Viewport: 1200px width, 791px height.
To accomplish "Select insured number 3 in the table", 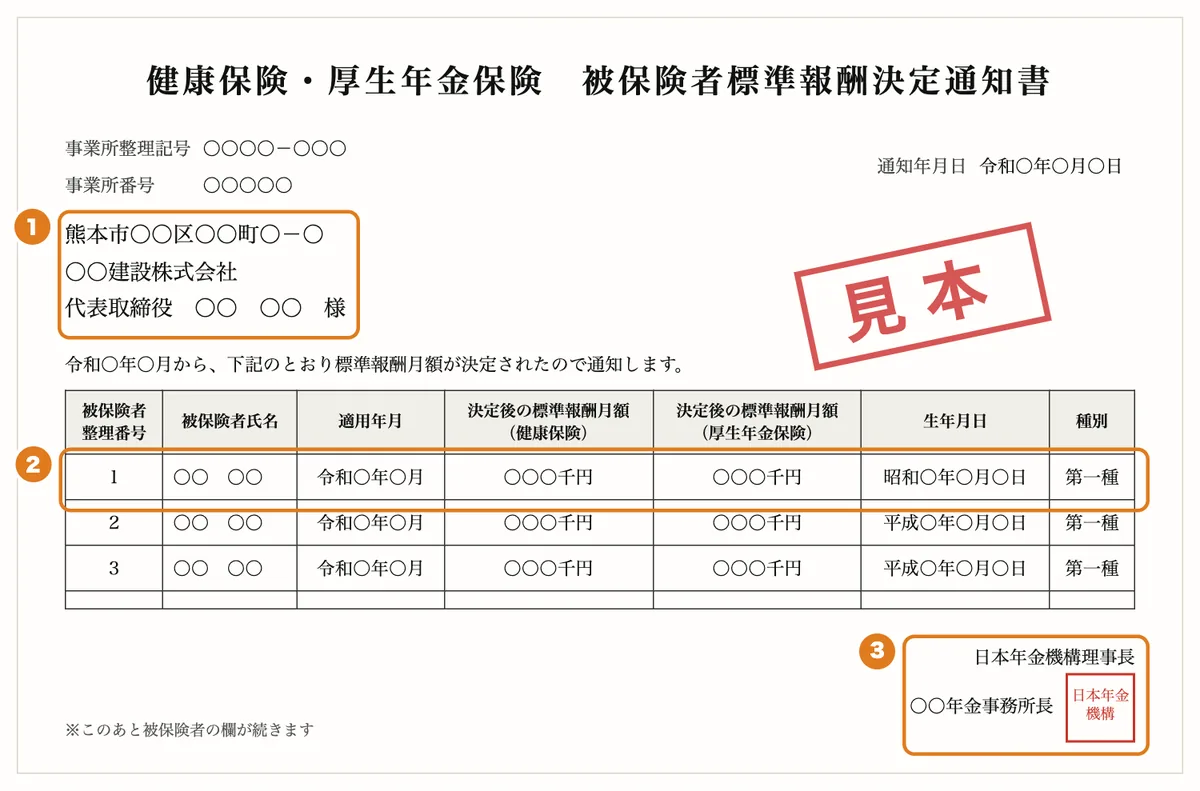I will (114, 568).
